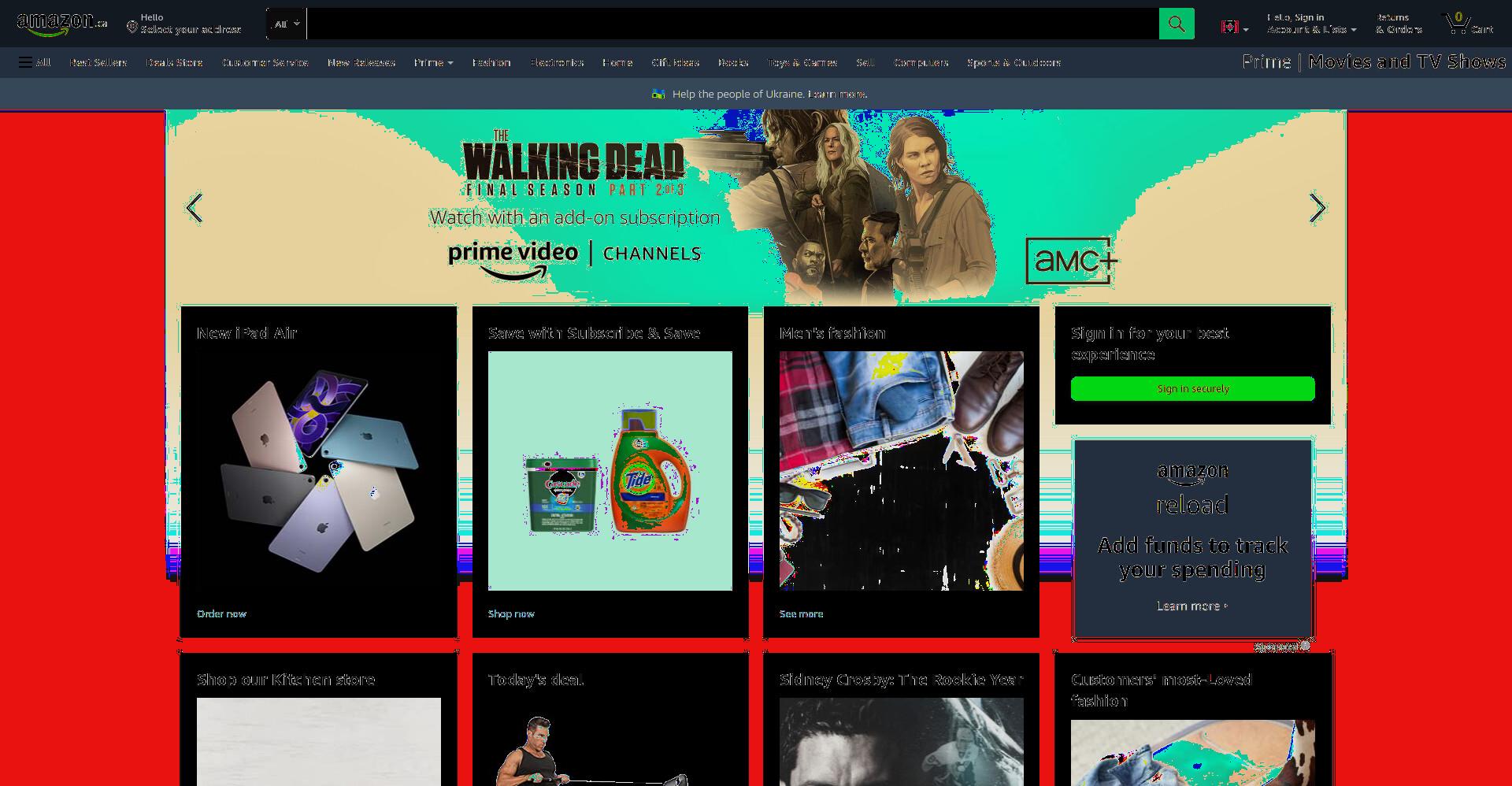Click Learn more in Ukraine banner
Image resolution: width=1512 pixels, height=786 pixels.
(838, 94)
